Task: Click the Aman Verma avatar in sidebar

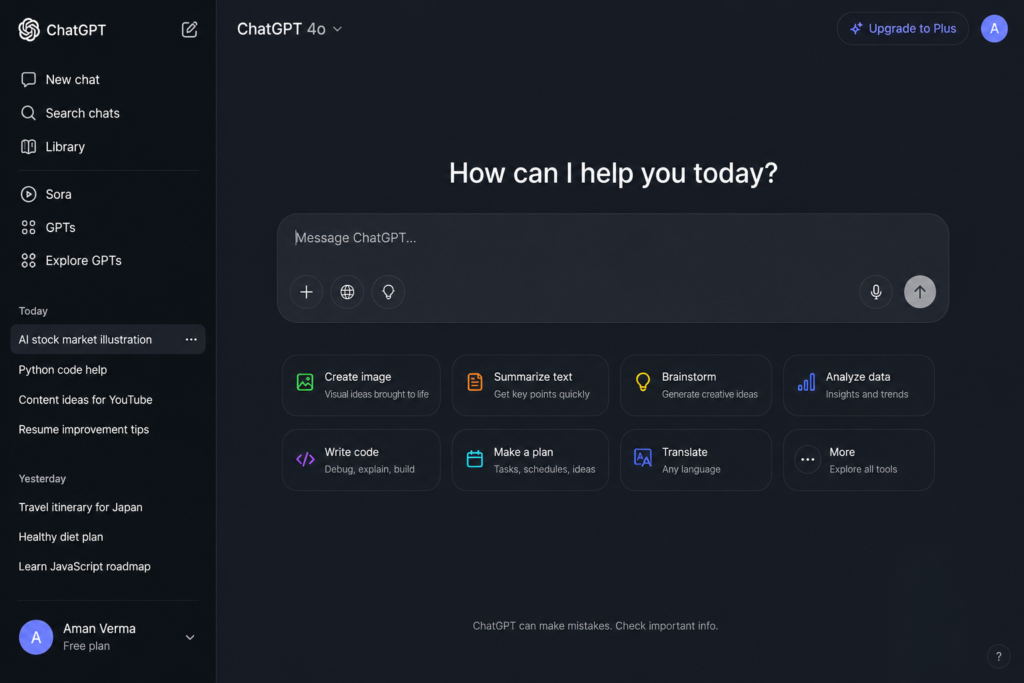Action: [x=36, y=637]
